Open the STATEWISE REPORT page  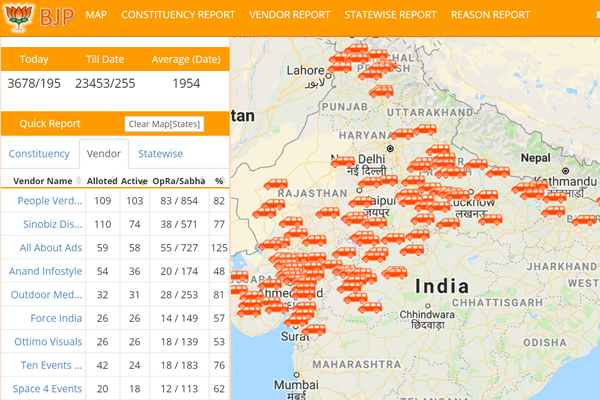point(390,15)
